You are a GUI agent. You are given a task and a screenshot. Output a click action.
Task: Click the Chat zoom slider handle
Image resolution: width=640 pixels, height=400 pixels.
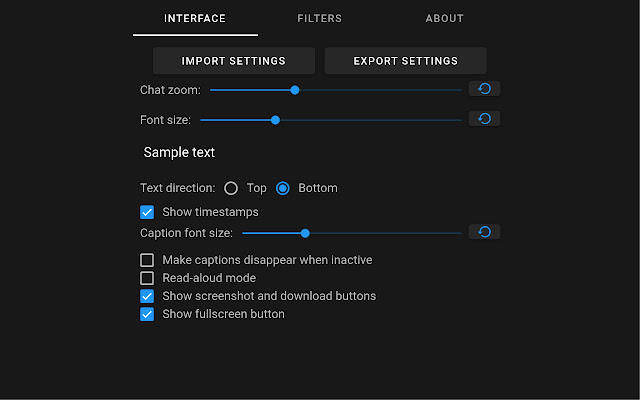tap(295, 90)
